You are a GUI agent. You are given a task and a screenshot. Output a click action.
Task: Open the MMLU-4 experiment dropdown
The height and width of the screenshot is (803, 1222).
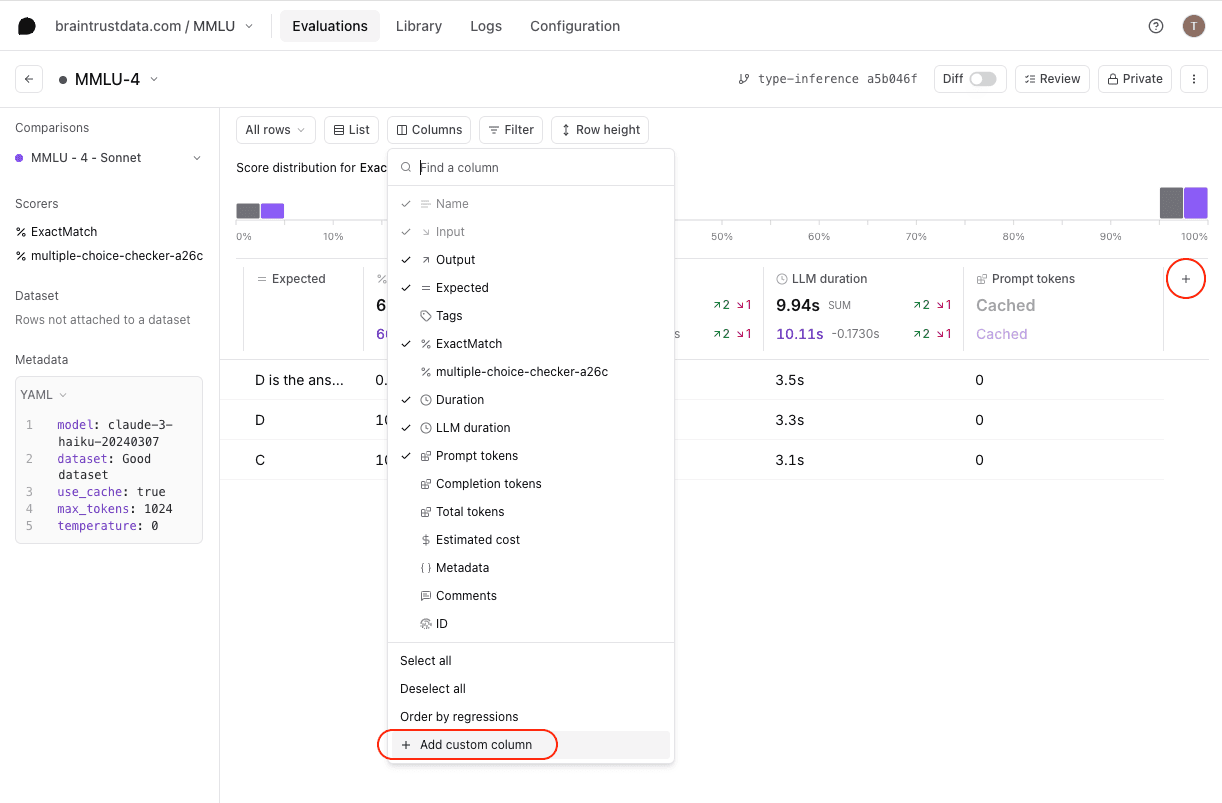pyautogui.click(x=154, y=78)
